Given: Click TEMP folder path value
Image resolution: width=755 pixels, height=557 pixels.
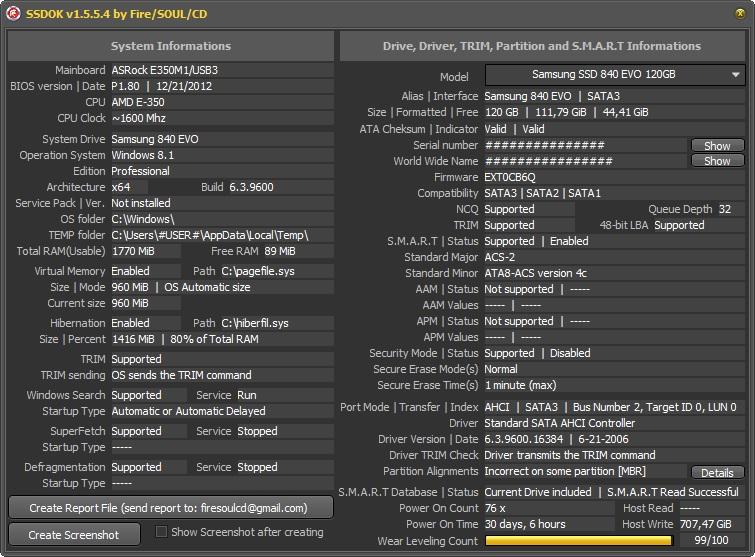Looking at the screenshot, I should [210, 235].
